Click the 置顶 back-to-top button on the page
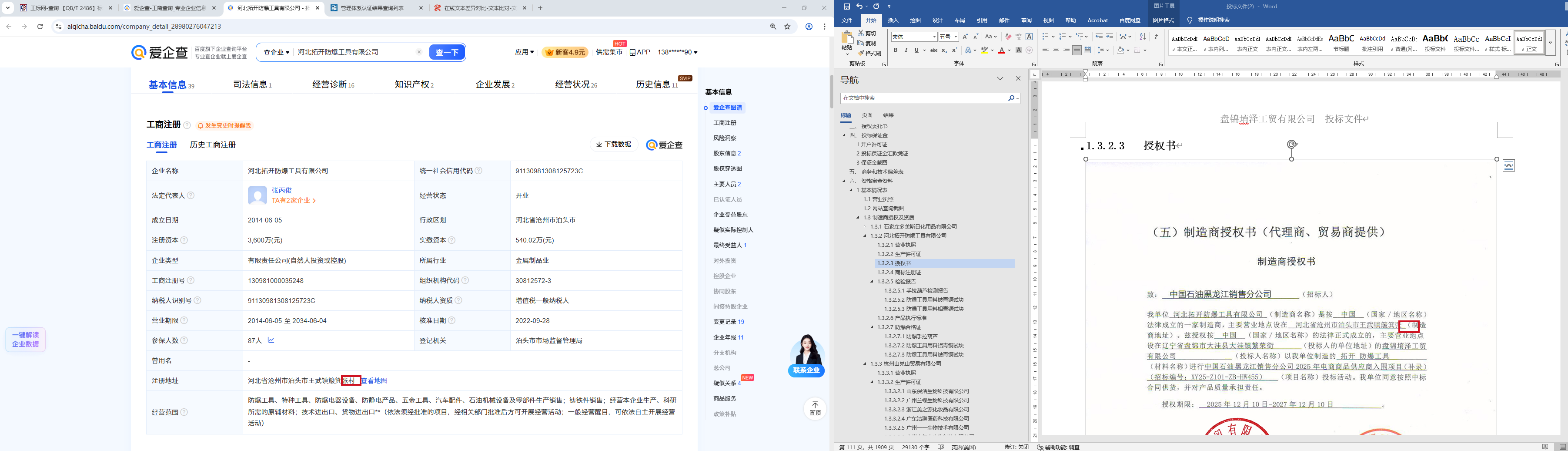Screen dimensions: 1568x451 (x=815, y=408)
